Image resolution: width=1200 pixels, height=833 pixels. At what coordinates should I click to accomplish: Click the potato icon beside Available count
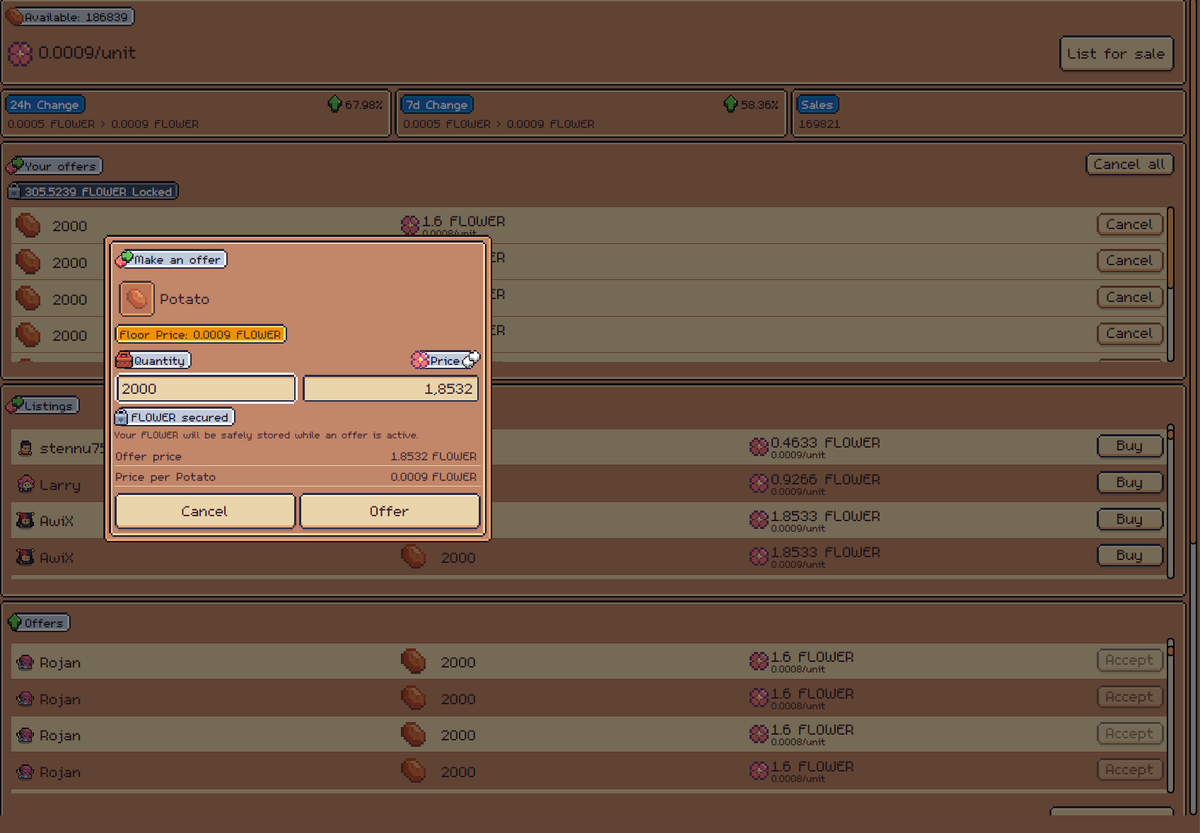coord(14,16)
